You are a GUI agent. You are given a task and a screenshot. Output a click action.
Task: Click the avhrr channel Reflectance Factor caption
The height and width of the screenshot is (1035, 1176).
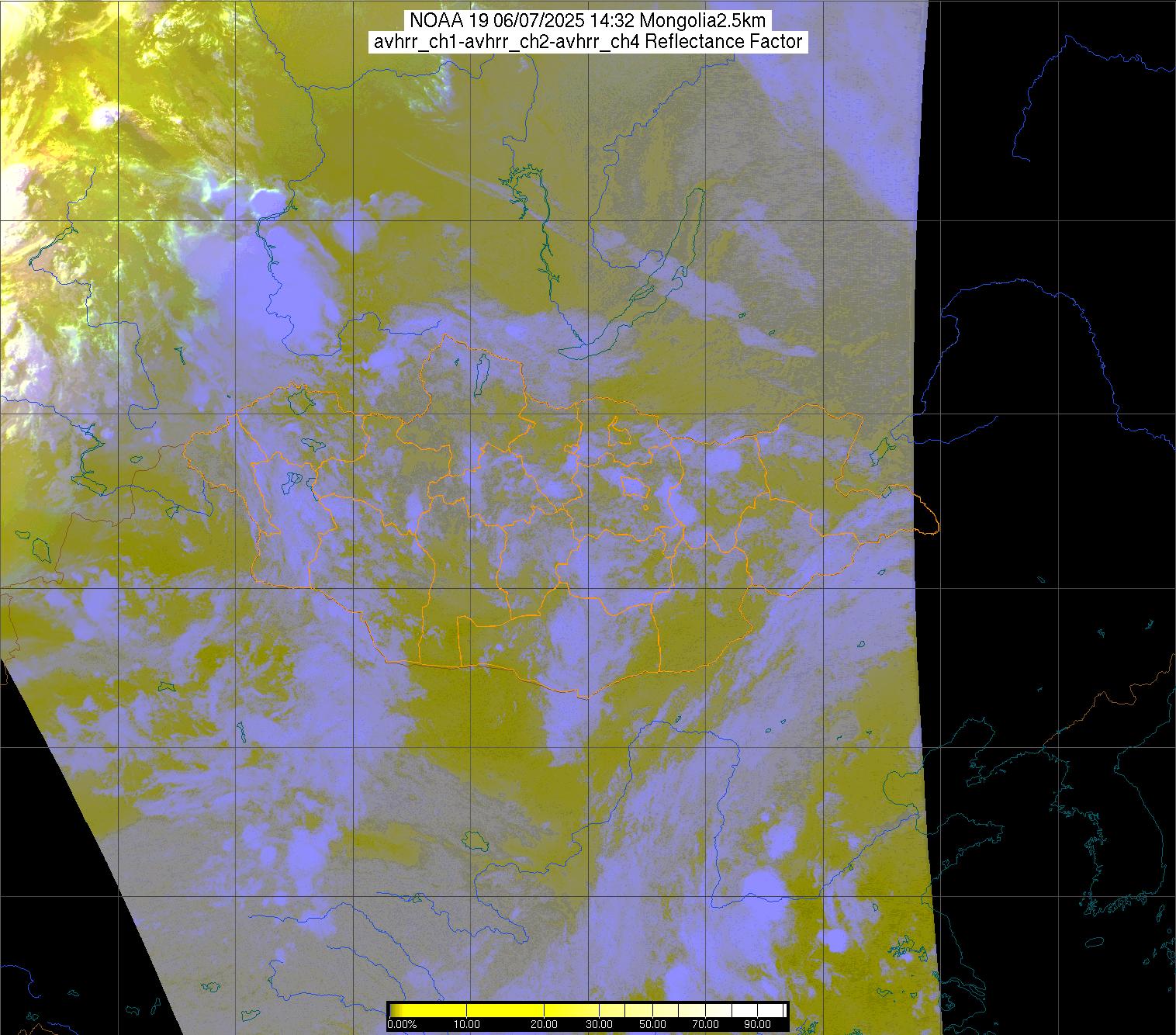tap(587, 42)
